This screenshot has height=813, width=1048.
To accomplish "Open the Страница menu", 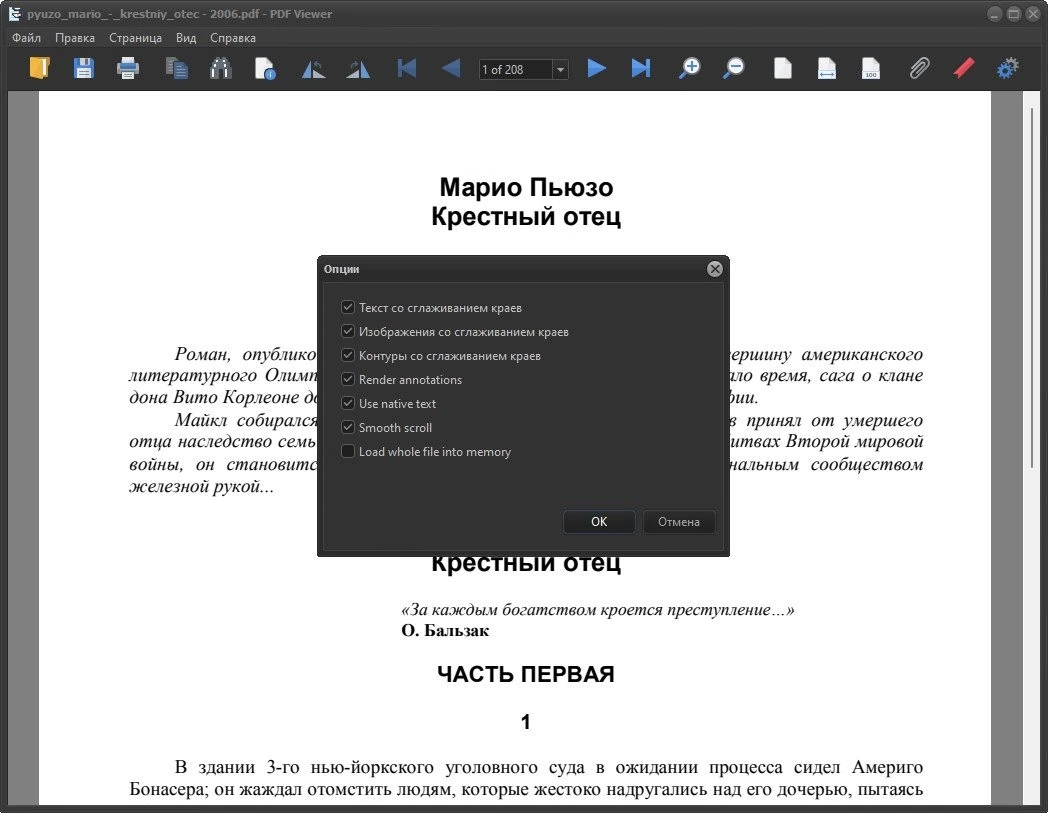I will [135, 38].
